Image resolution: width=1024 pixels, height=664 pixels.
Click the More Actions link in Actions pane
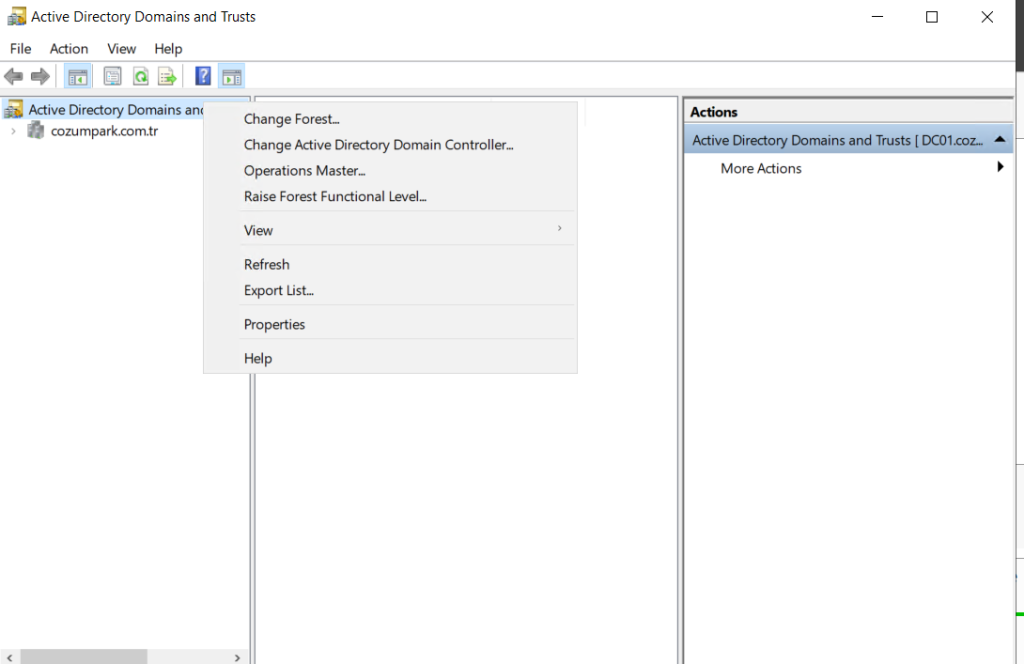[761, 168]
